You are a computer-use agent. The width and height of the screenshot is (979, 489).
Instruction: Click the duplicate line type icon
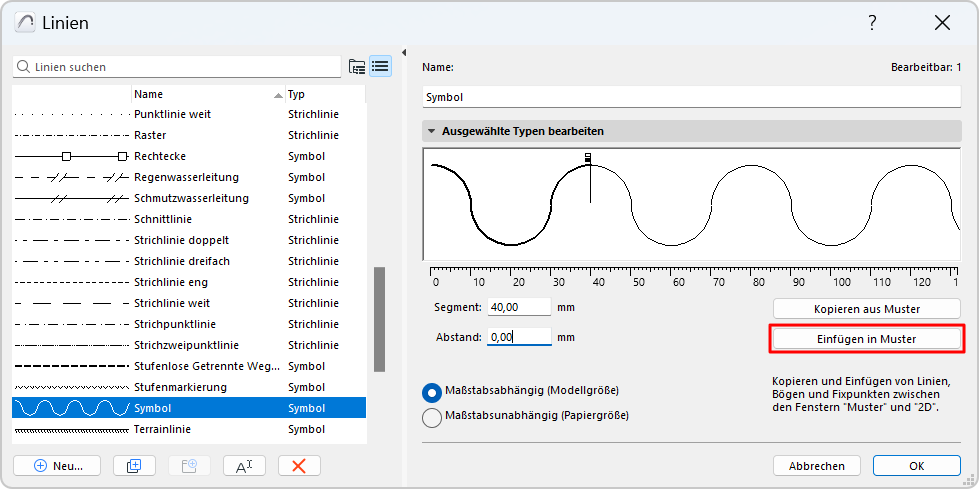coord(134,465)
